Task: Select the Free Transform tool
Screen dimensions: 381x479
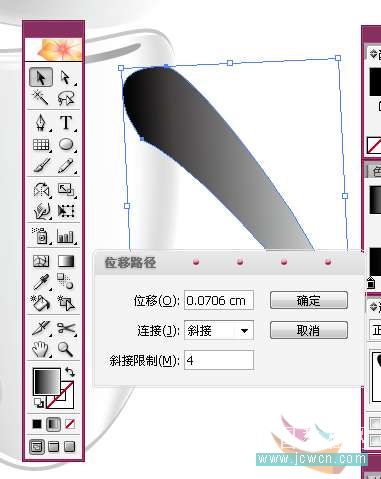Action: click(x=66, y=211)
